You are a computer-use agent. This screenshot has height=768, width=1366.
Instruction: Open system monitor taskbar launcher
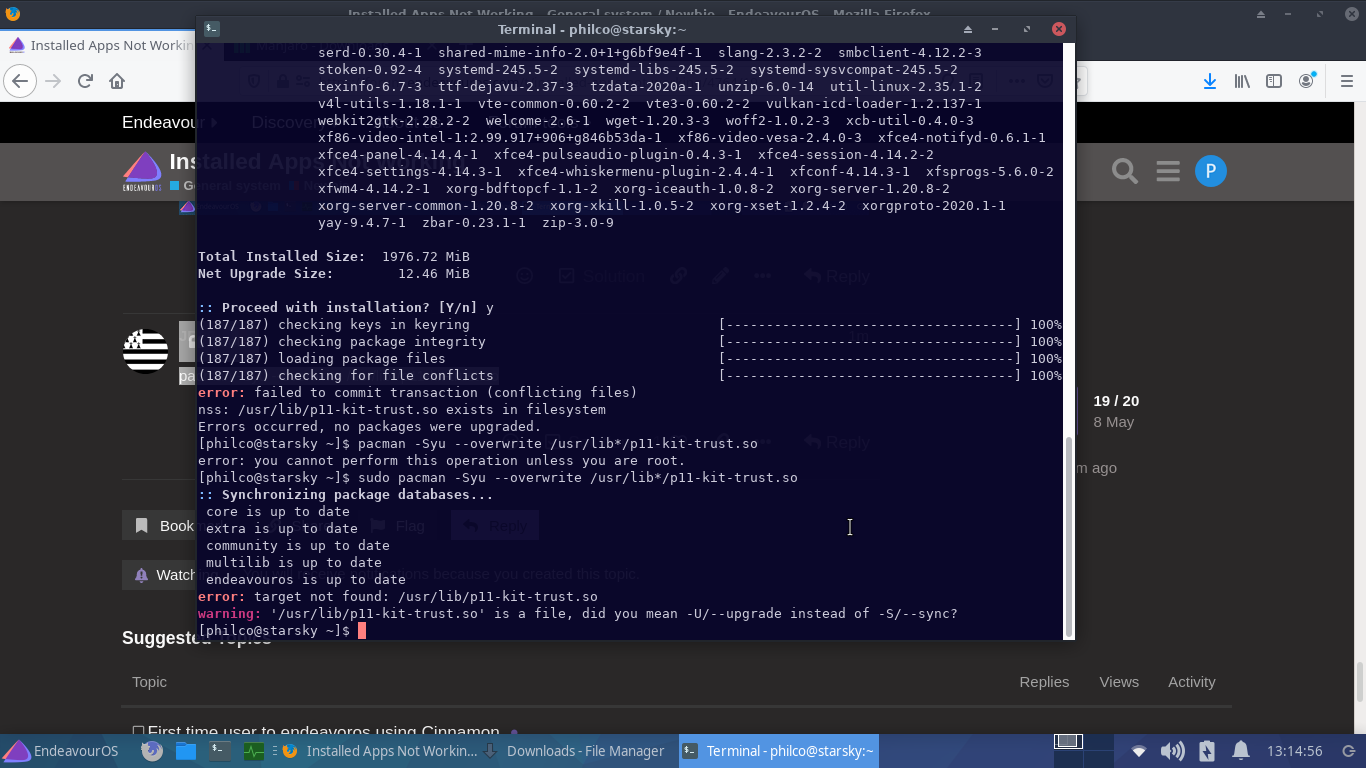[x=254, y=751]
